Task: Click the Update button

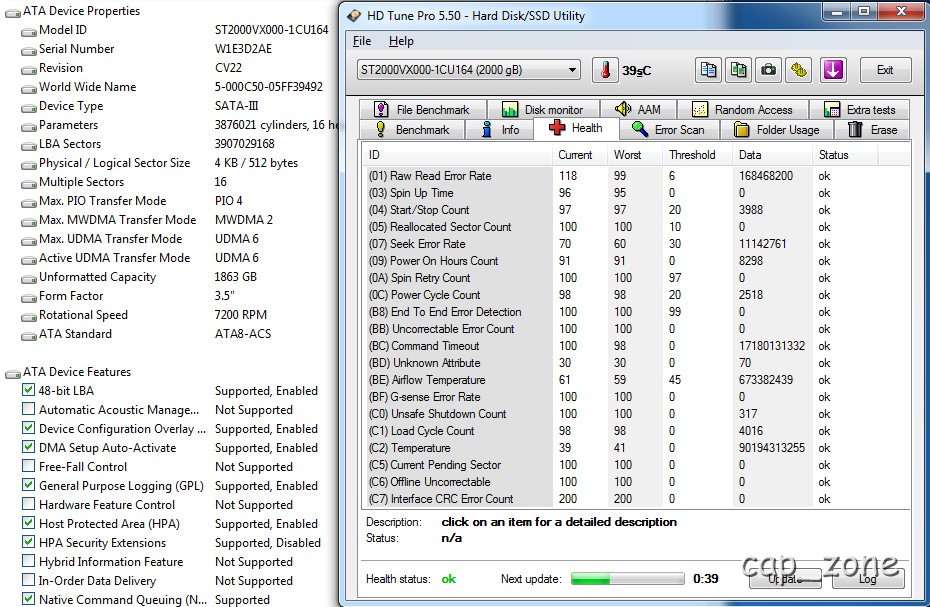Action: [785, 579]
